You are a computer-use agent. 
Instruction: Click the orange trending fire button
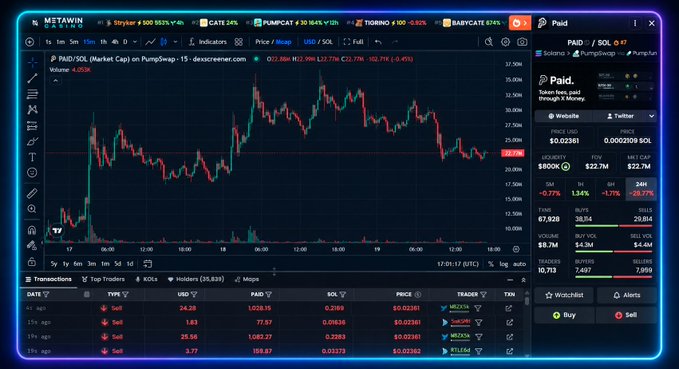520,23
